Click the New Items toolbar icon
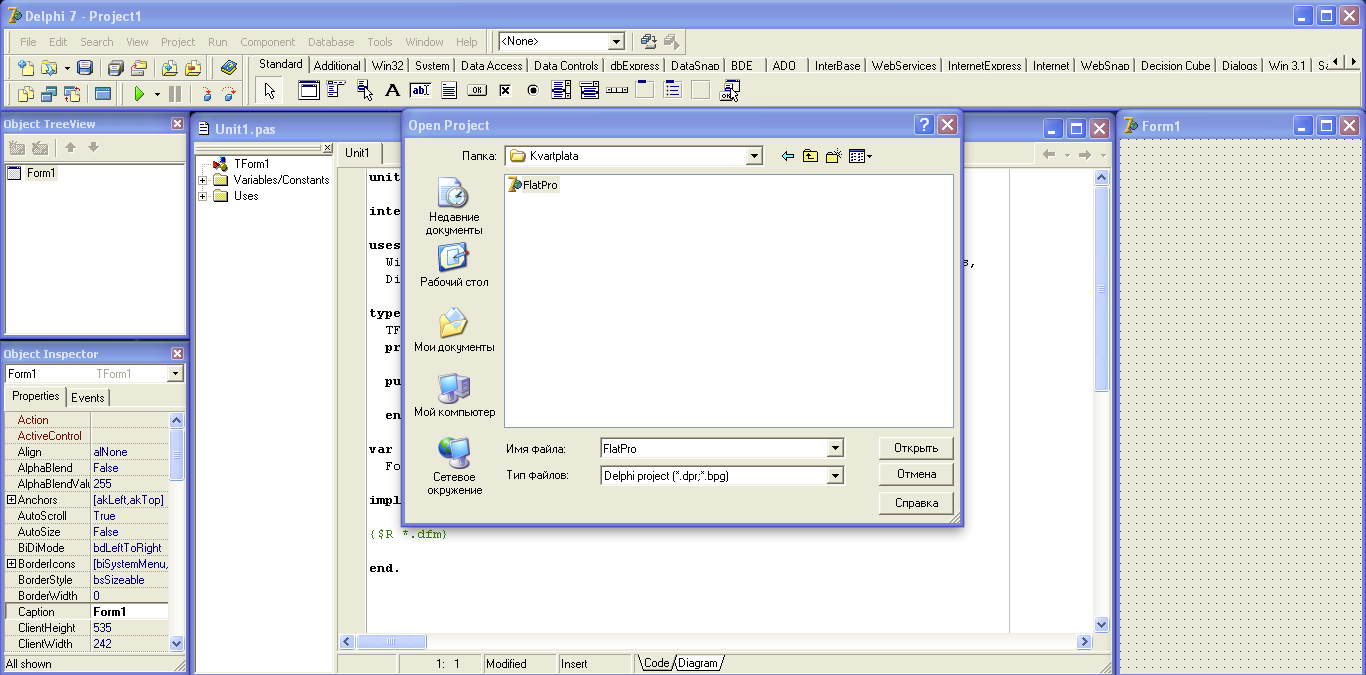This screenshot has height=675, width=1366. click(x=26, y=68)
